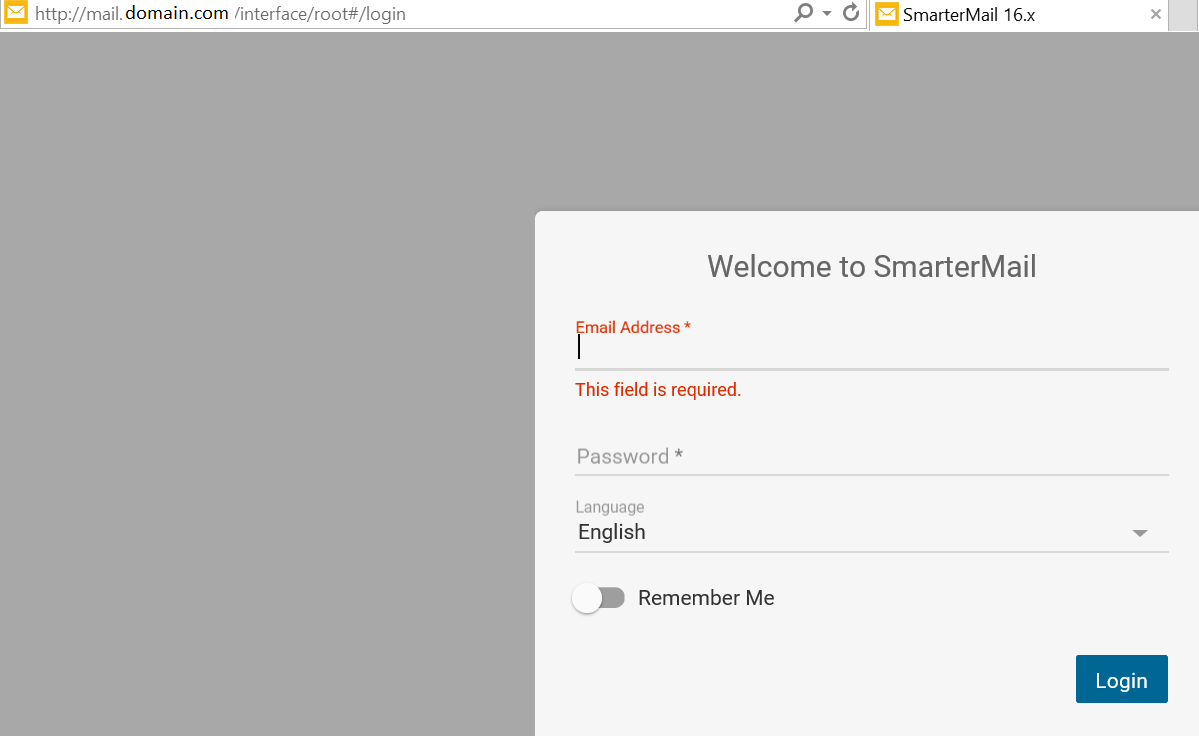Focus the Email Address input field
Screen dimensions: 1199x736
pyautogui.click(x=872, y=349)
